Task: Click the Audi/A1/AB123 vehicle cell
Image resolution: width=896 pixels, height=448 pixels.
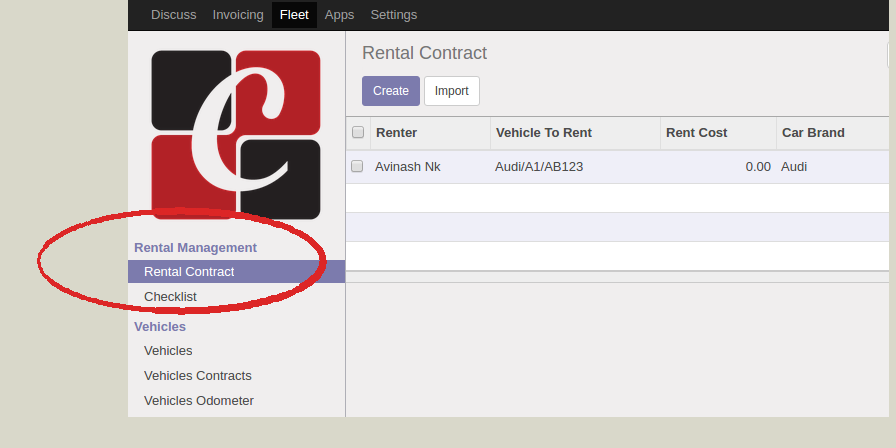Action: [539, 167]
